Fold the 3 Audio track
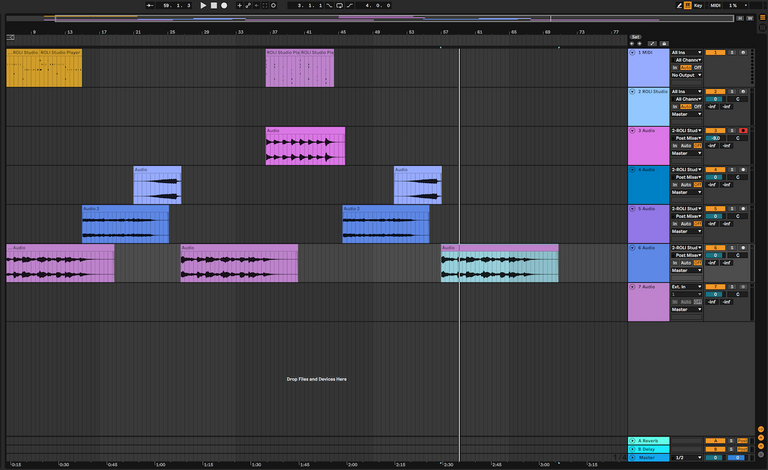The image size is (768, 470). tap(632, 131)
